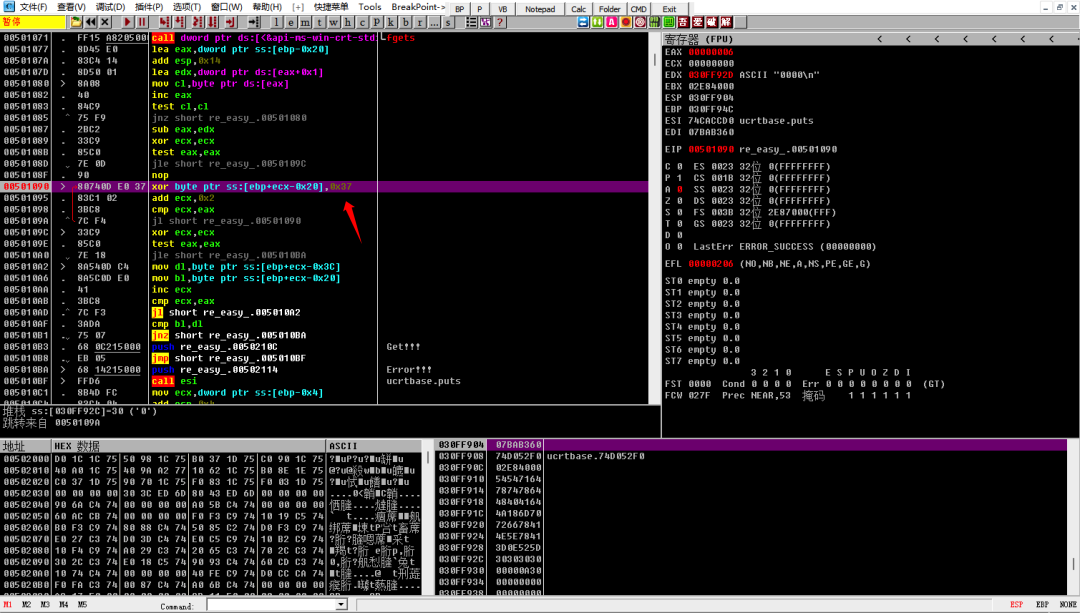
Task: Click the red record circle plugin icon
Action: (x=626, y=22)
